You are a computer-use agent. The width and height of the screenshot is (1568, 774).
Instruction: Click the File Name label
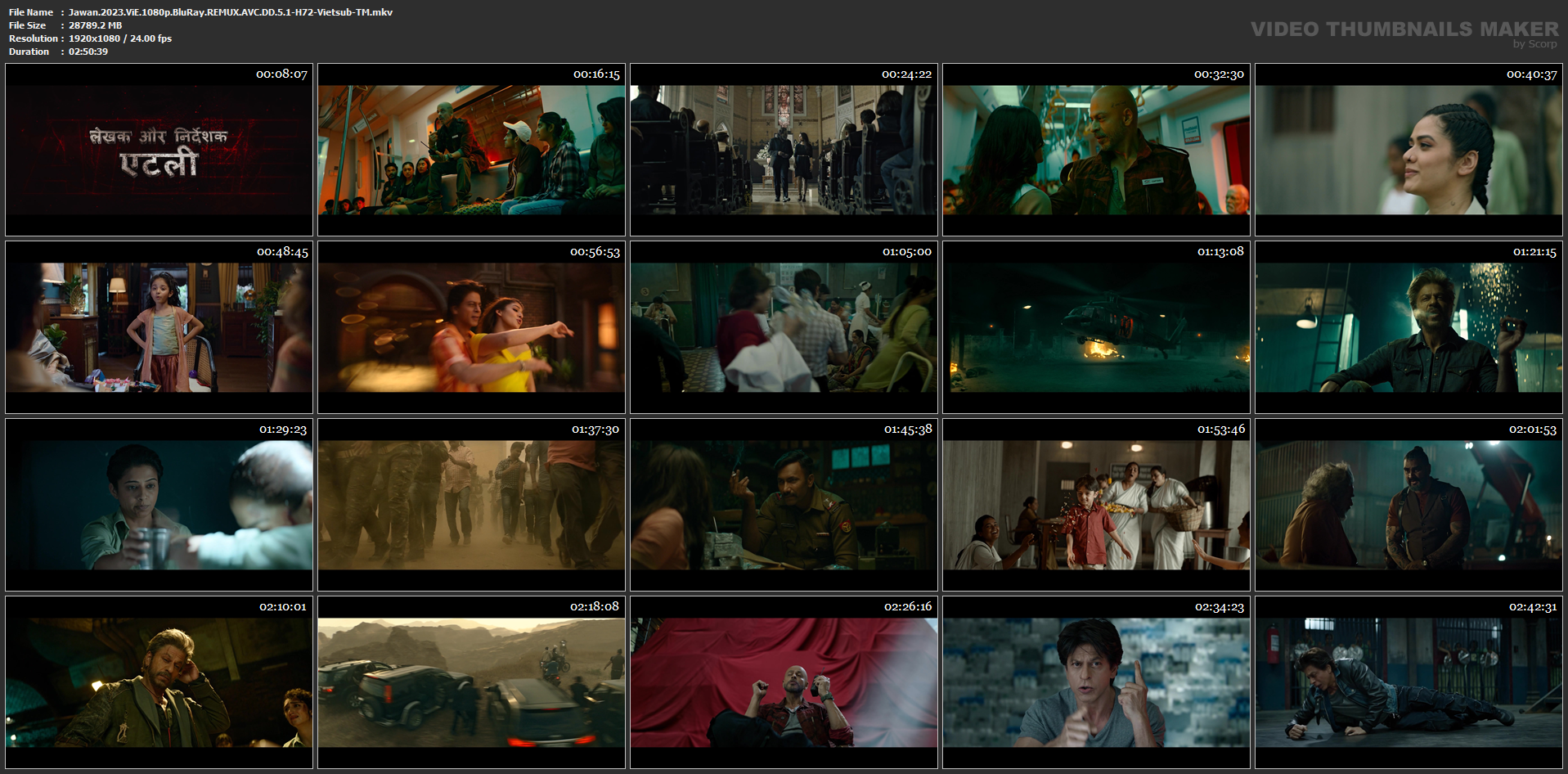pos(31,12)
